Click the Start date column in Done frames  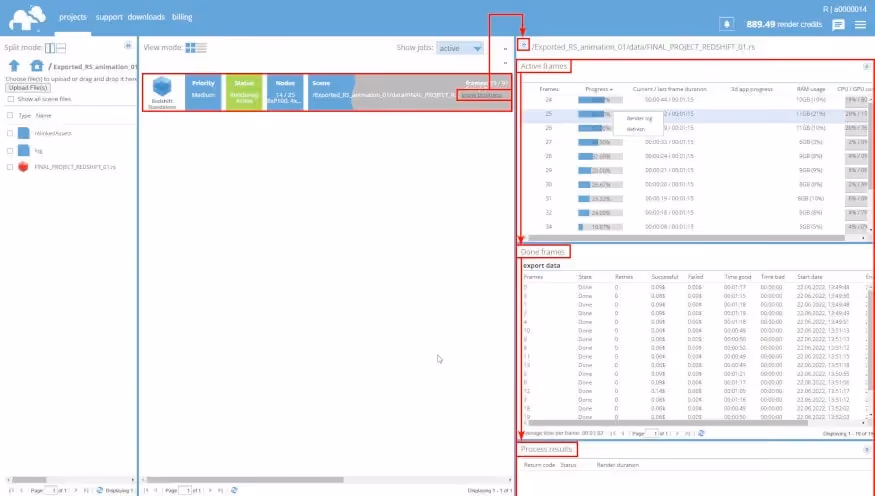click(809, 277)
